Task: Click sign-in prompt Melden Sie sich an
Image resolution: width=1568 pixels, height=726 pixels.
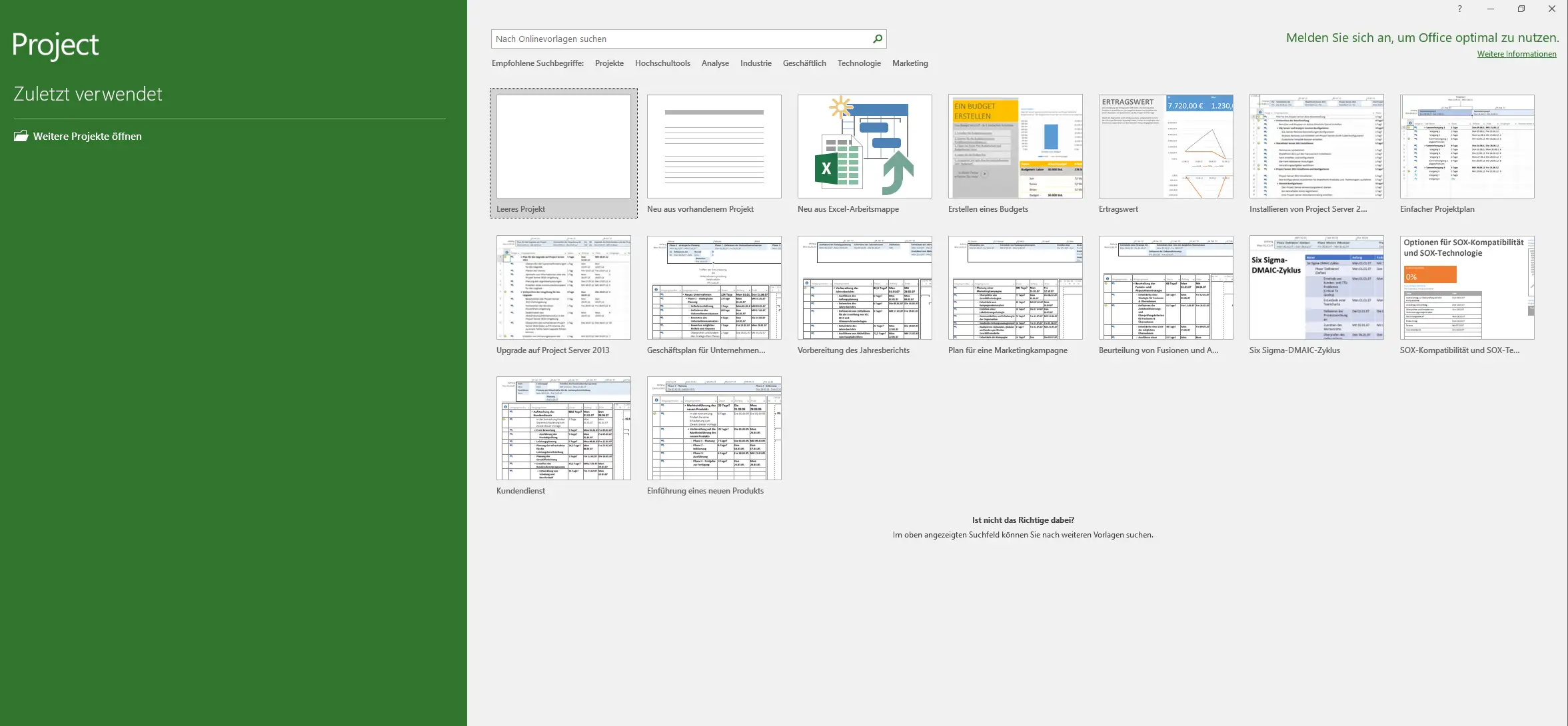Action: [x=1422, y=38]
